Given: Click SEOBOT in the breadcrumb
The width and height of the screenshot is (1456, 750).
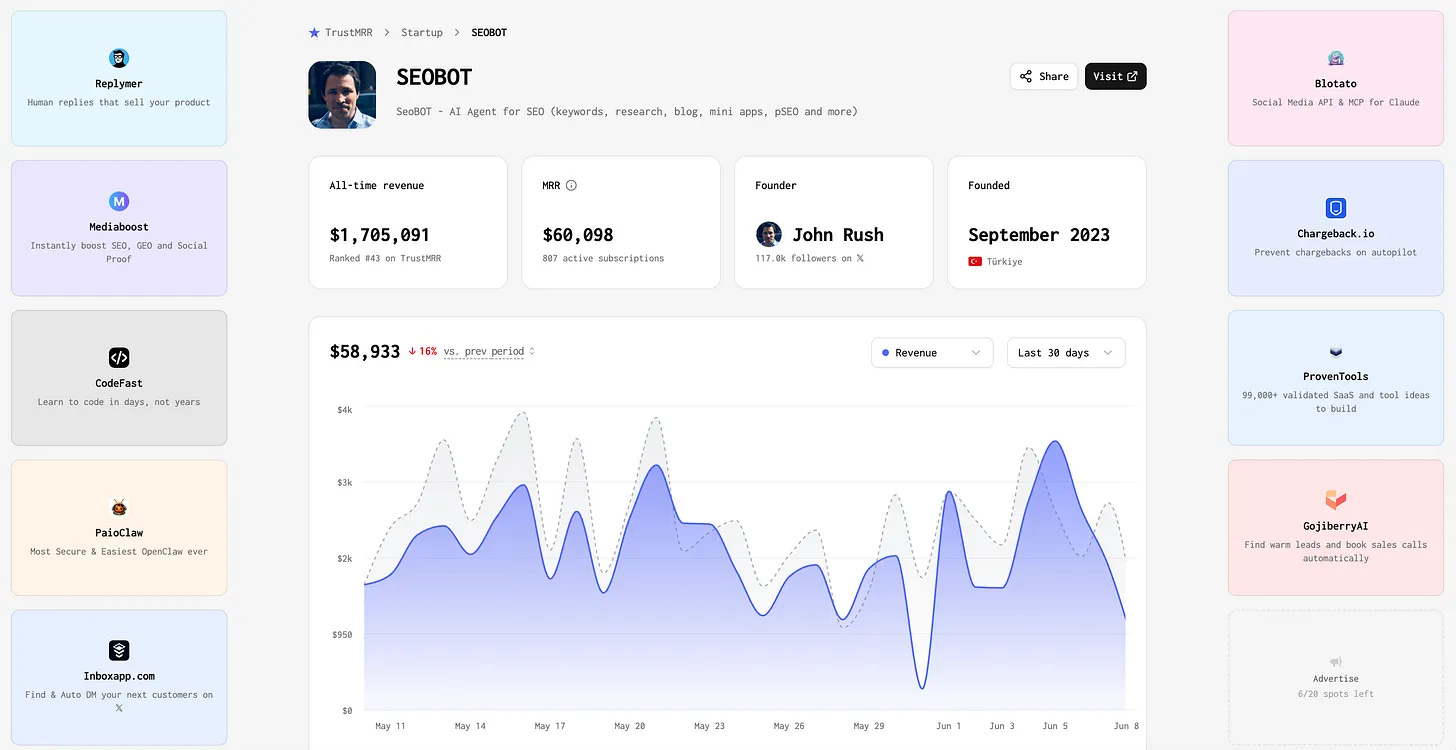Looking at the screenshot, I should click(x=489, y=33).
